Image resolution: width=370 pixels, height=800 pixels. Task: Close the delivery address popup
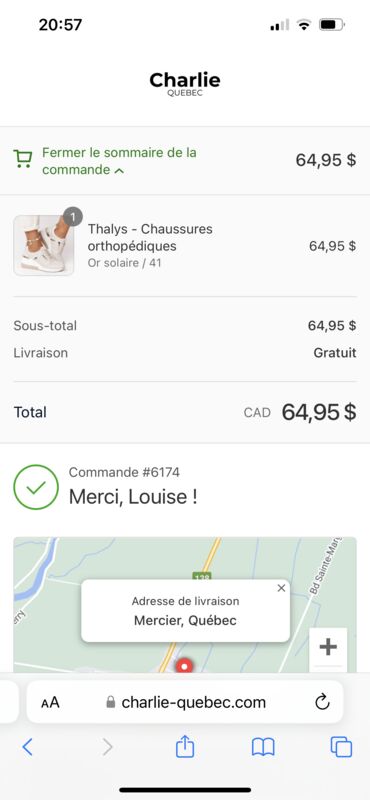pos(281,588)
